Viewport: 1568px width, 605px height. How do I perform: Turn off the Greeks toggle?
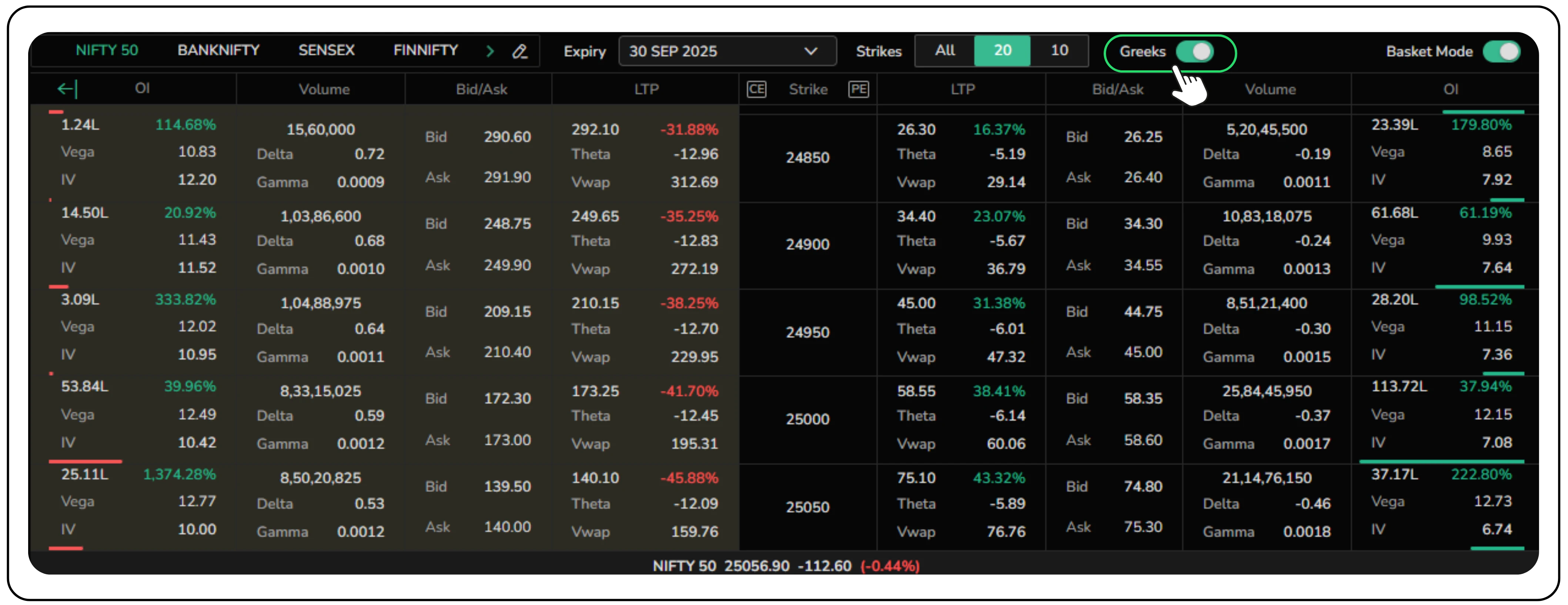[x=1194, y=52]
